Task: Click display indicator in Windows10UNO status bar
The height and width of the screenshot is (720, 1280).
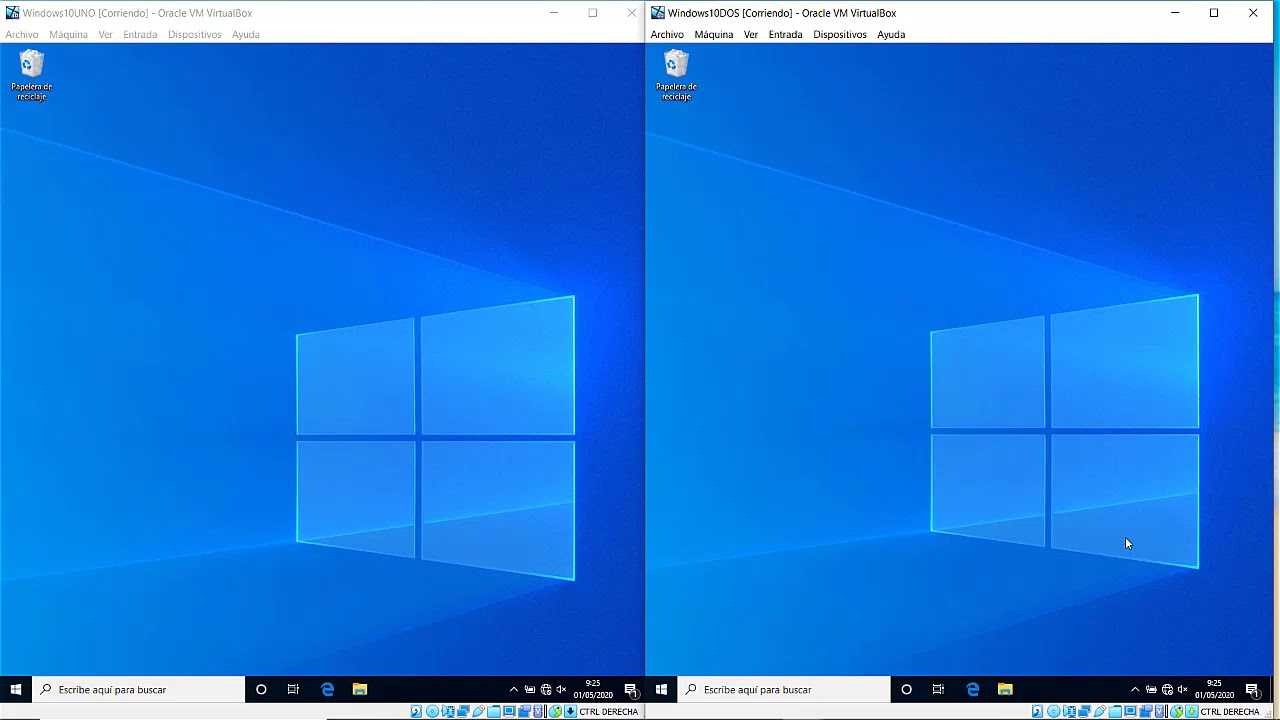Action: click(509, 711)
